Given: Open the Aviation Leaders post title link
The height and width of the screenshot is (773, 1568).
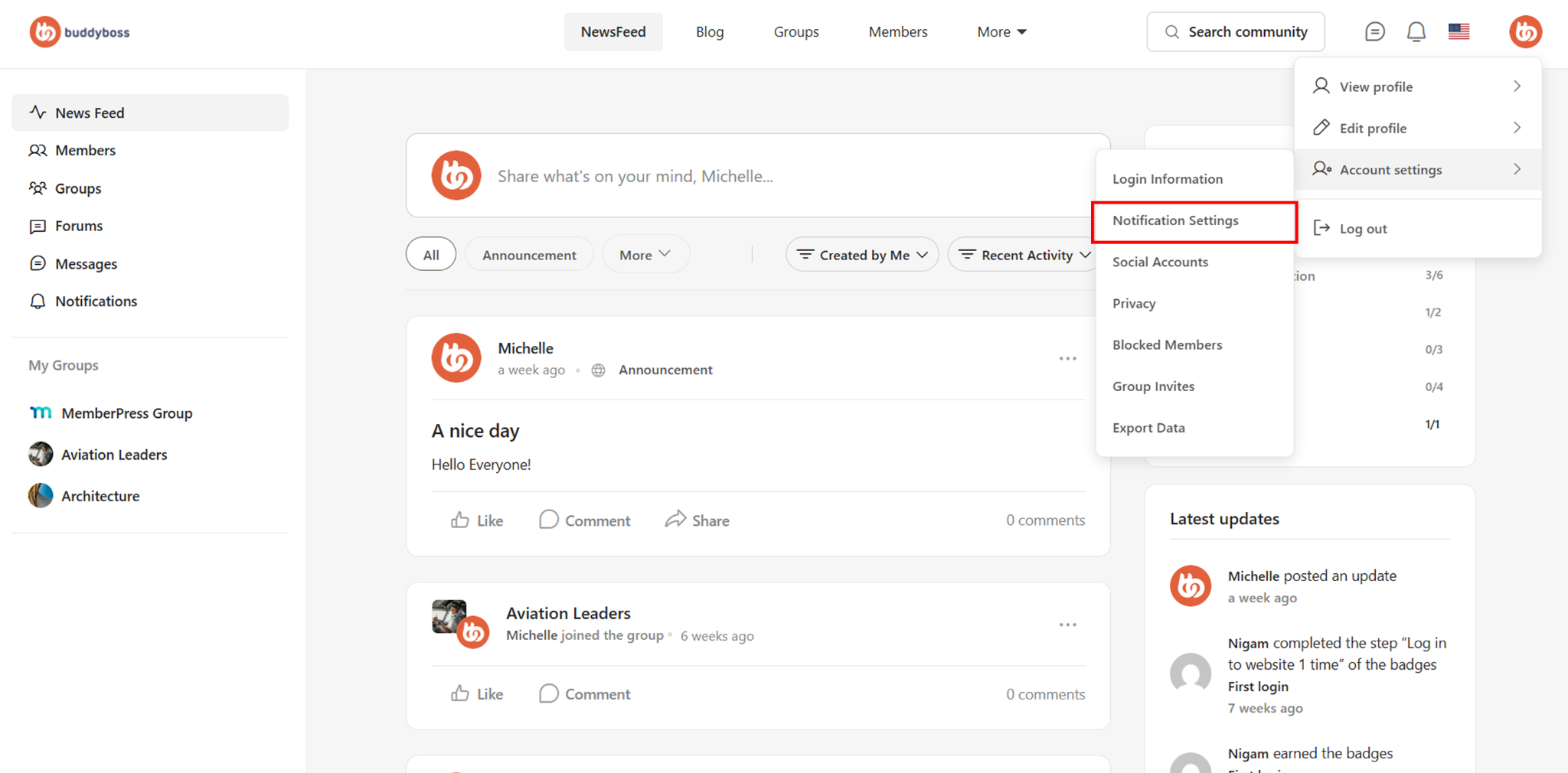Looking at the screenshot, I should tap(568, 613).
